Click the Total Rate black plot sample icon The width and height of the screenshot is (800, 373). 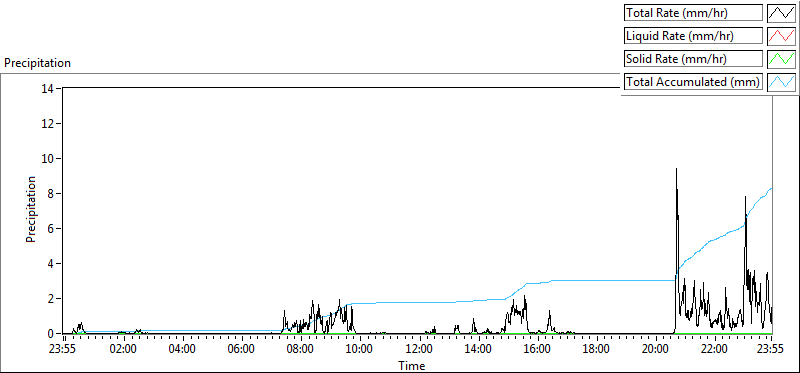point(782,13)
